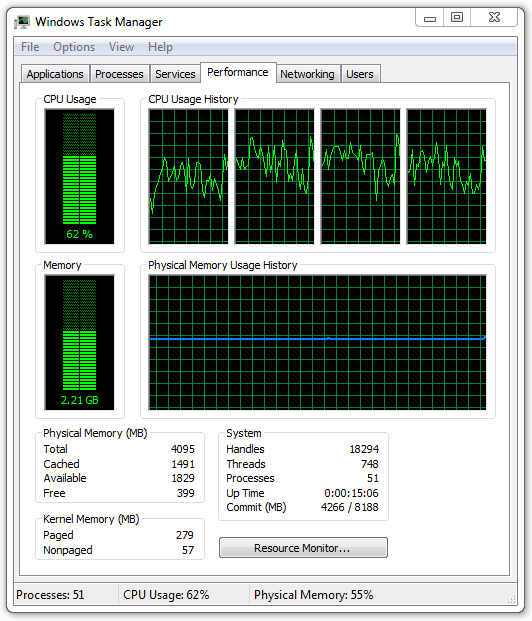Open the View menu

(121, 47)
